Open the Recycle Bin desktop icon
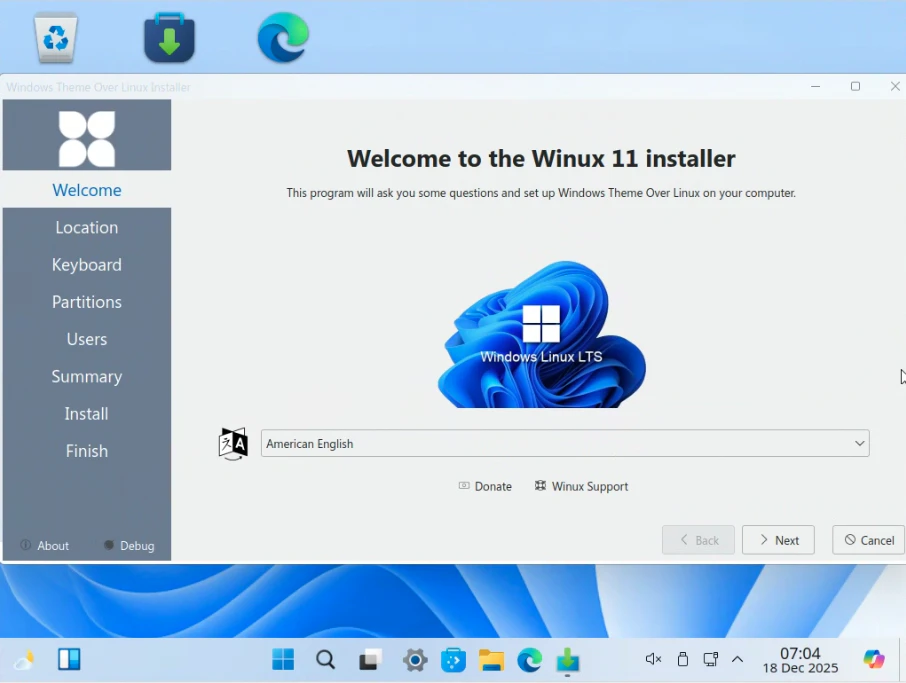 point(55,38)
